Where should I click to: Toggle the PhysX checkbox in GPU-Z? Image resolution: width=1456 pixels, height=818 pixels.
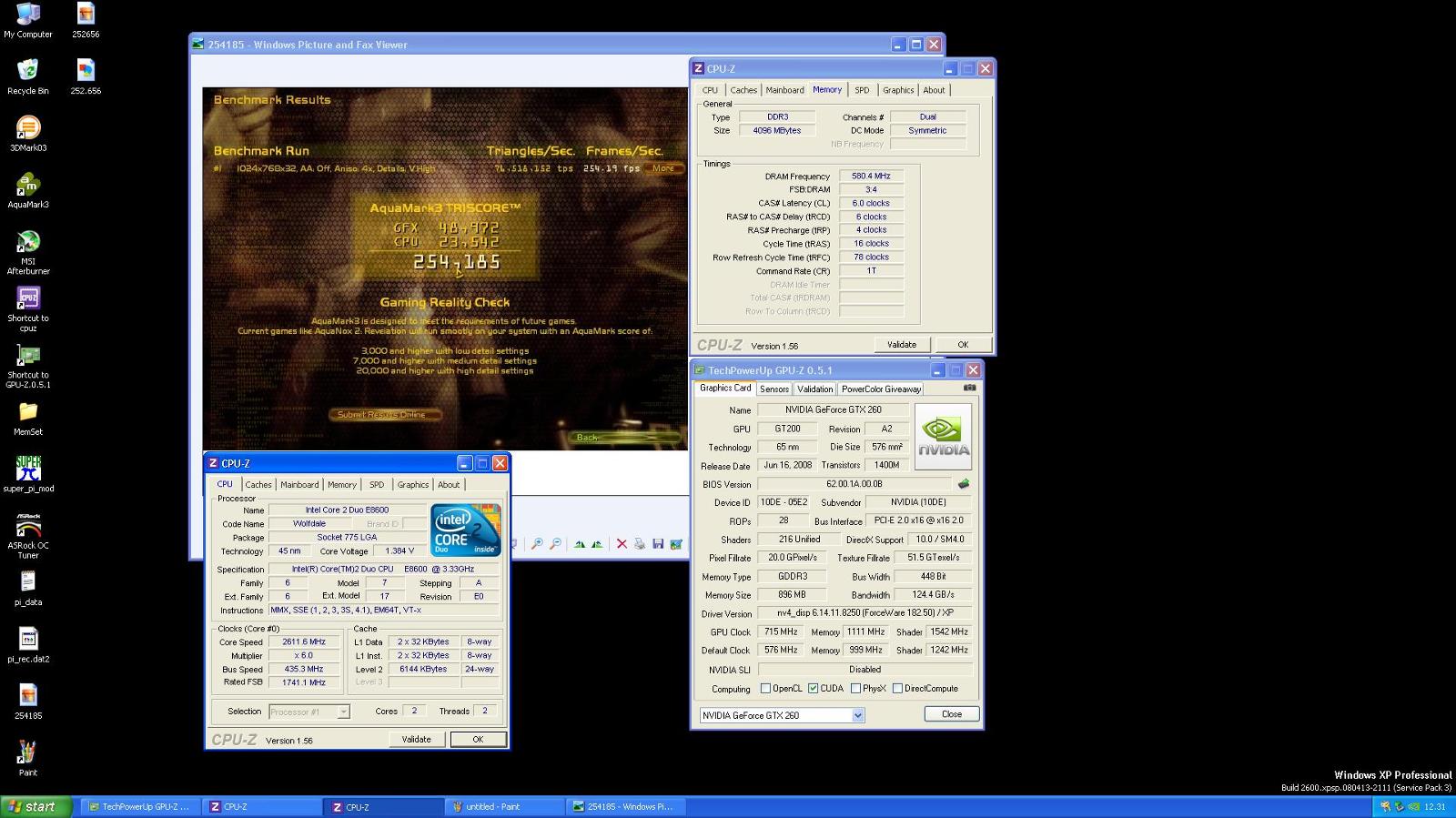click(x=855, y=689)
